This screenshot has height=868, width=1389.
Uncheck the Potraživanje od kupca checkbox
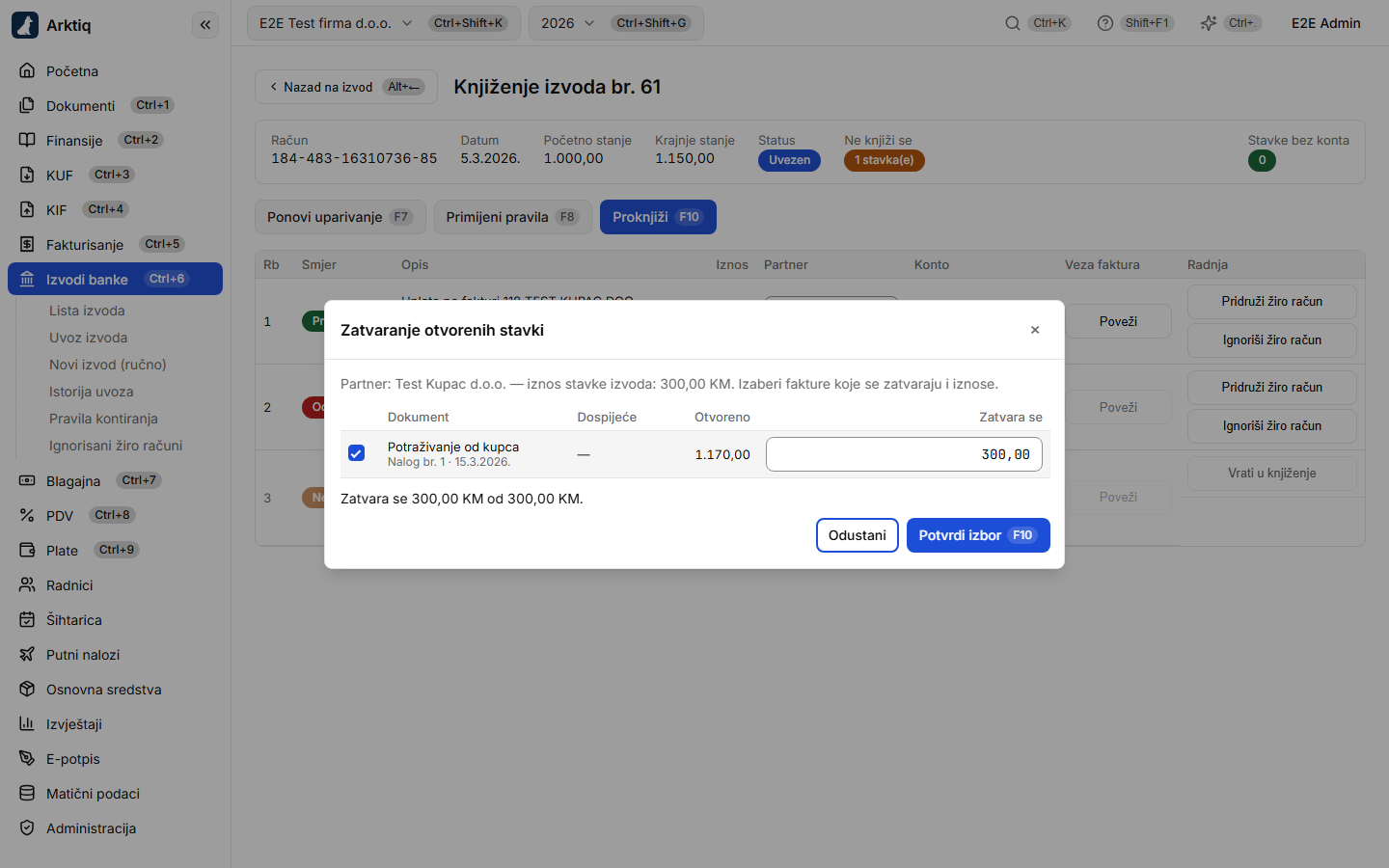pyautogui.click(x=356, y=453)
